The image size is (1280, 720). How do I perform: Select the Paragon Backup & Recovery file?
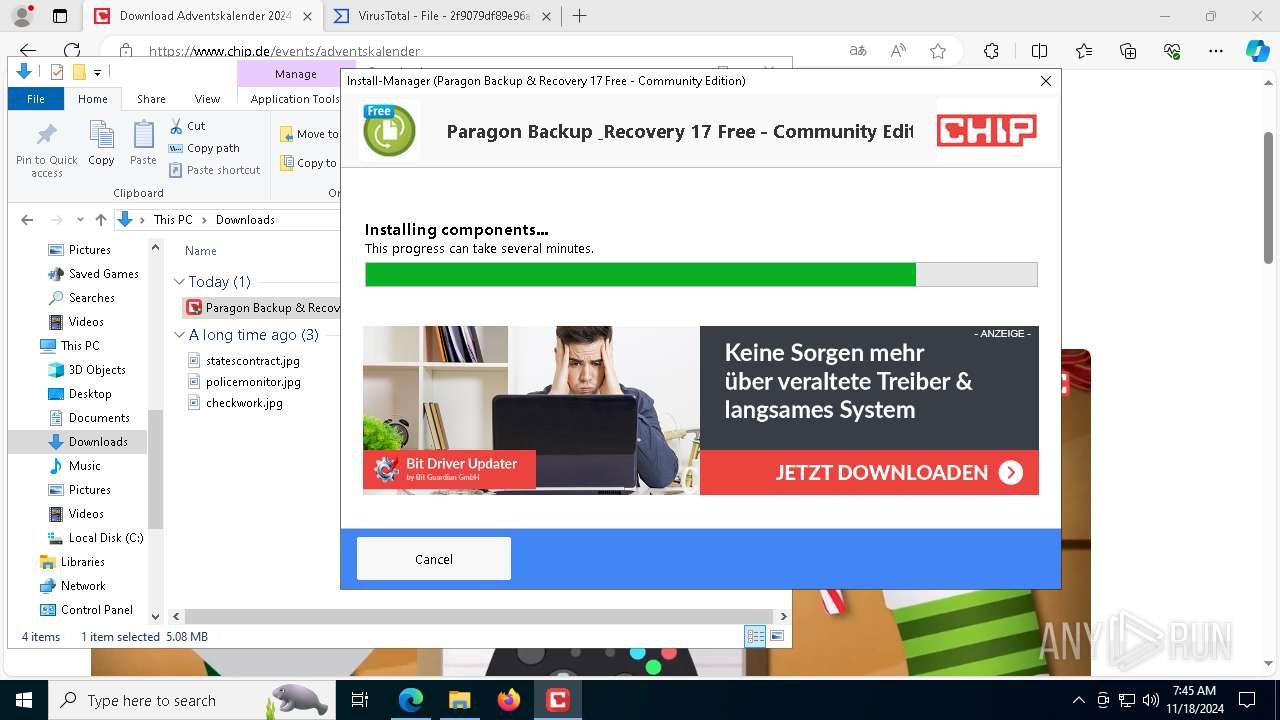[x=263, y=308]
